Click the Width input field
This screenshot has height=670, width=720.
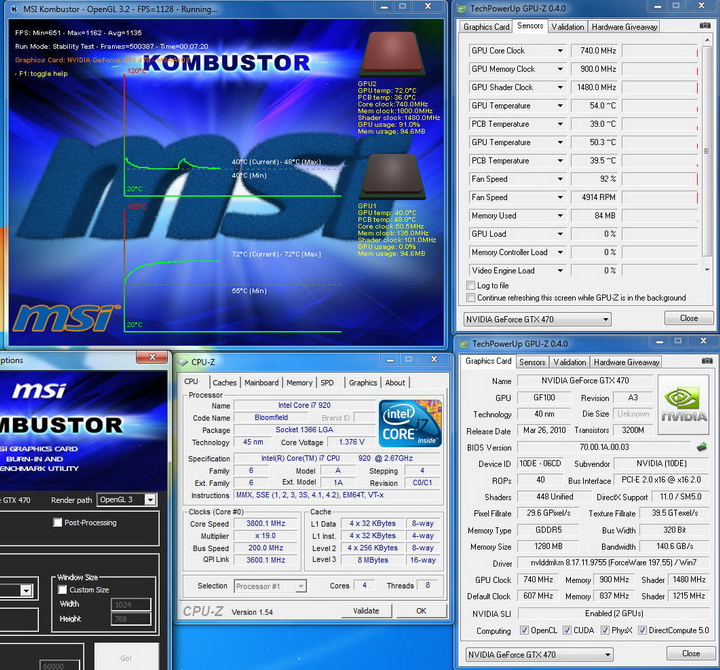point(130,604)
